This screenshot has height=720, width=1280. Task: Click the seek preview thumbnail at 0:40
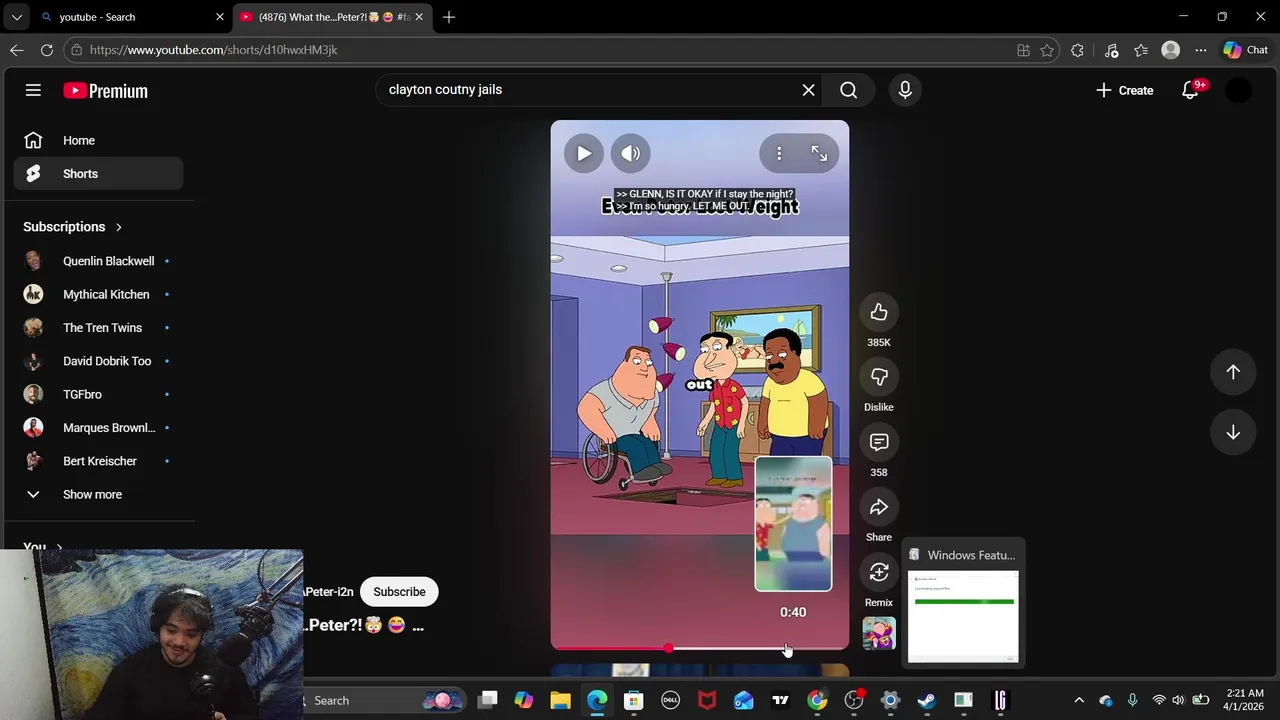[793, 525]
